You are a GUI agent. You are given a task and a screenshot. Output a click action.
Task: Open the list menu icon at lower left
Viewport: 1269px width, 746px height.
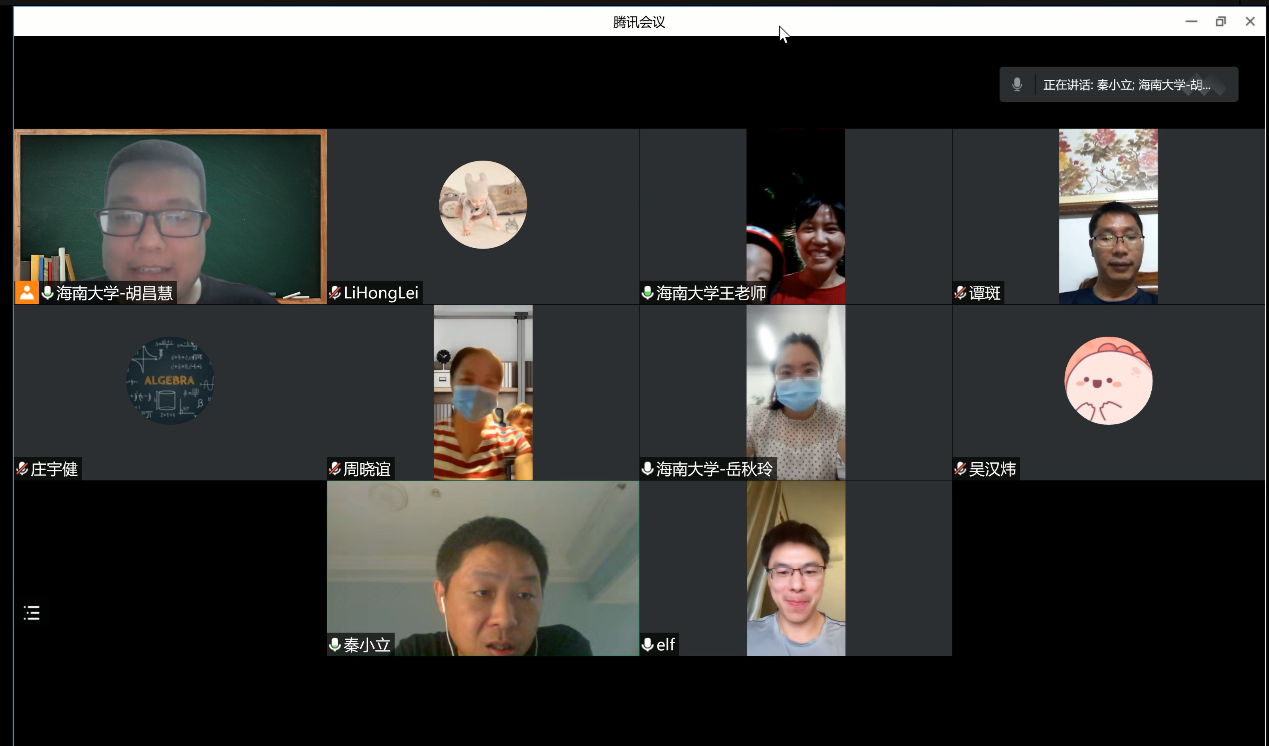tap(32, 613)
